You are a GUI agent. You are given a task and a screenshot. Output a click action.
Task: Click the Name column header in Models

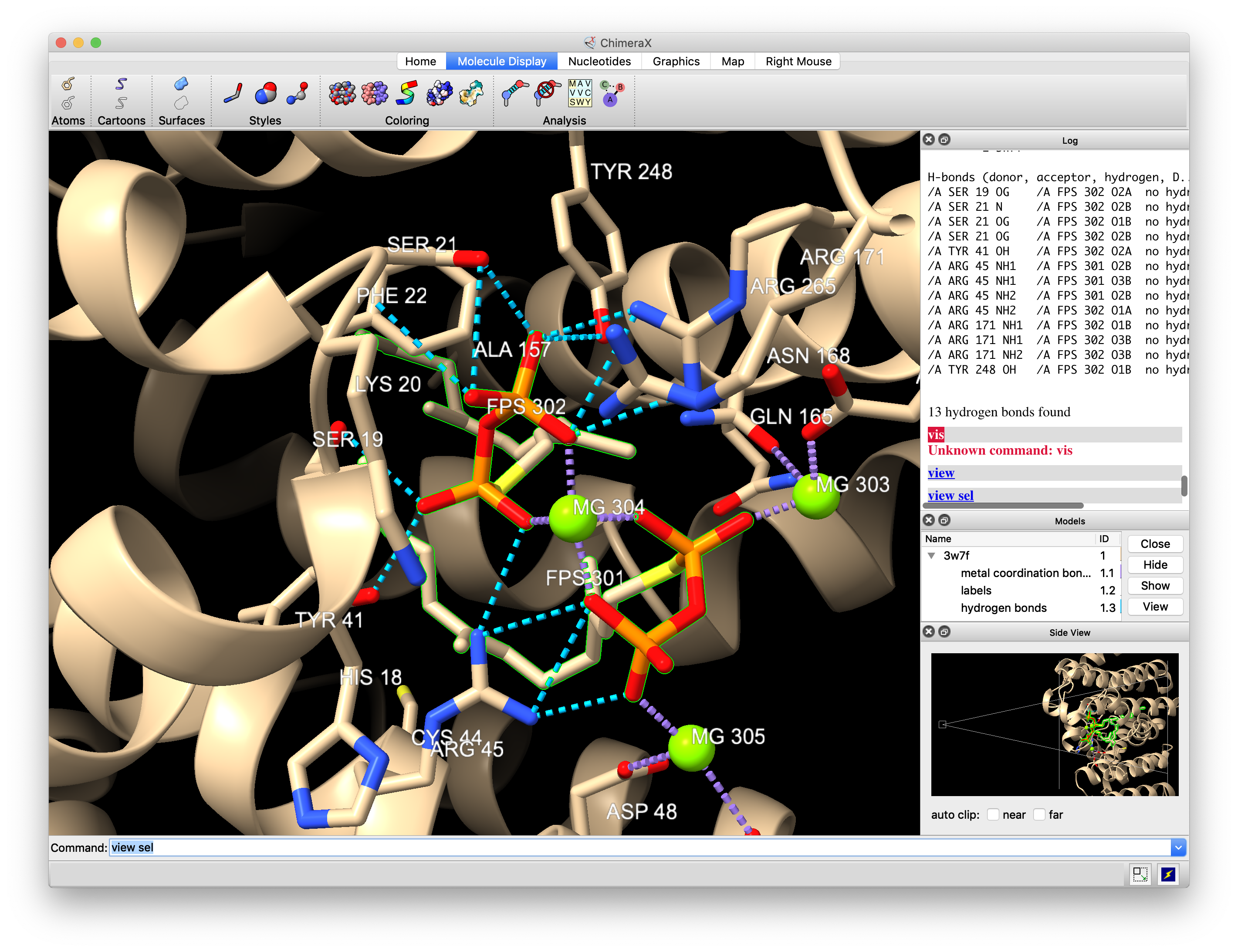pyautogui.click(x=1009, y=539)
